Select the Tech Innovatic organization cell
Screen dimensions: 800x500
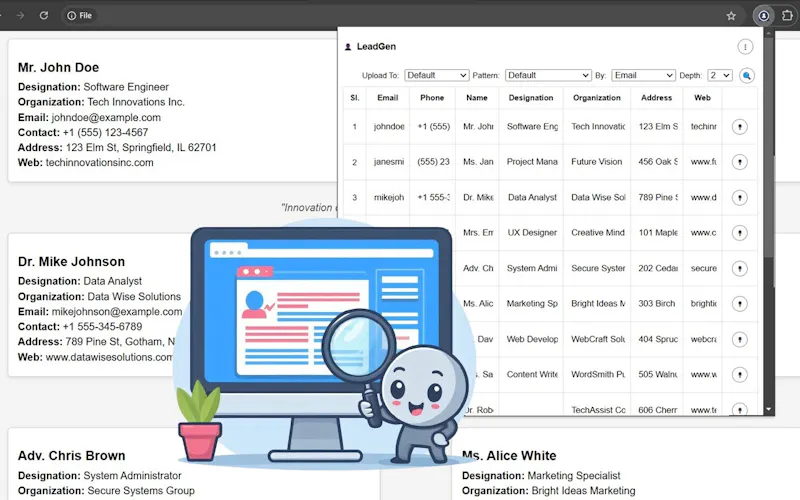[x=597, y=127]
